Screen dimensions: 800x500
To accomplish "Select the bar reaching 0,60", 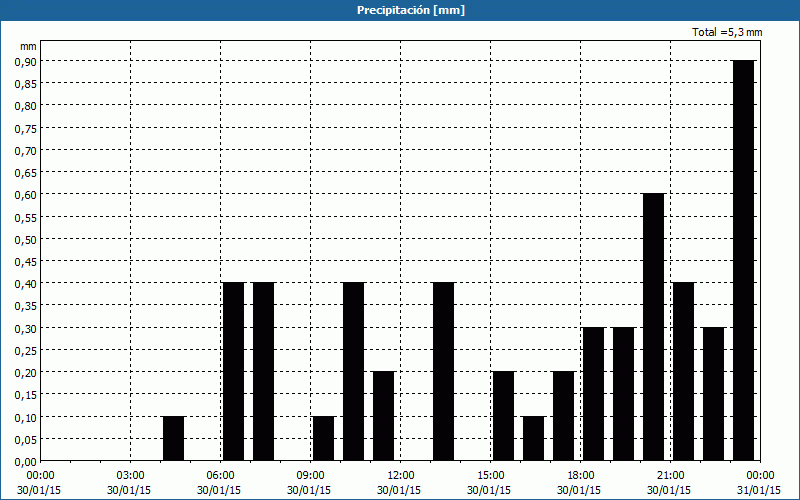I will (654, 327).
